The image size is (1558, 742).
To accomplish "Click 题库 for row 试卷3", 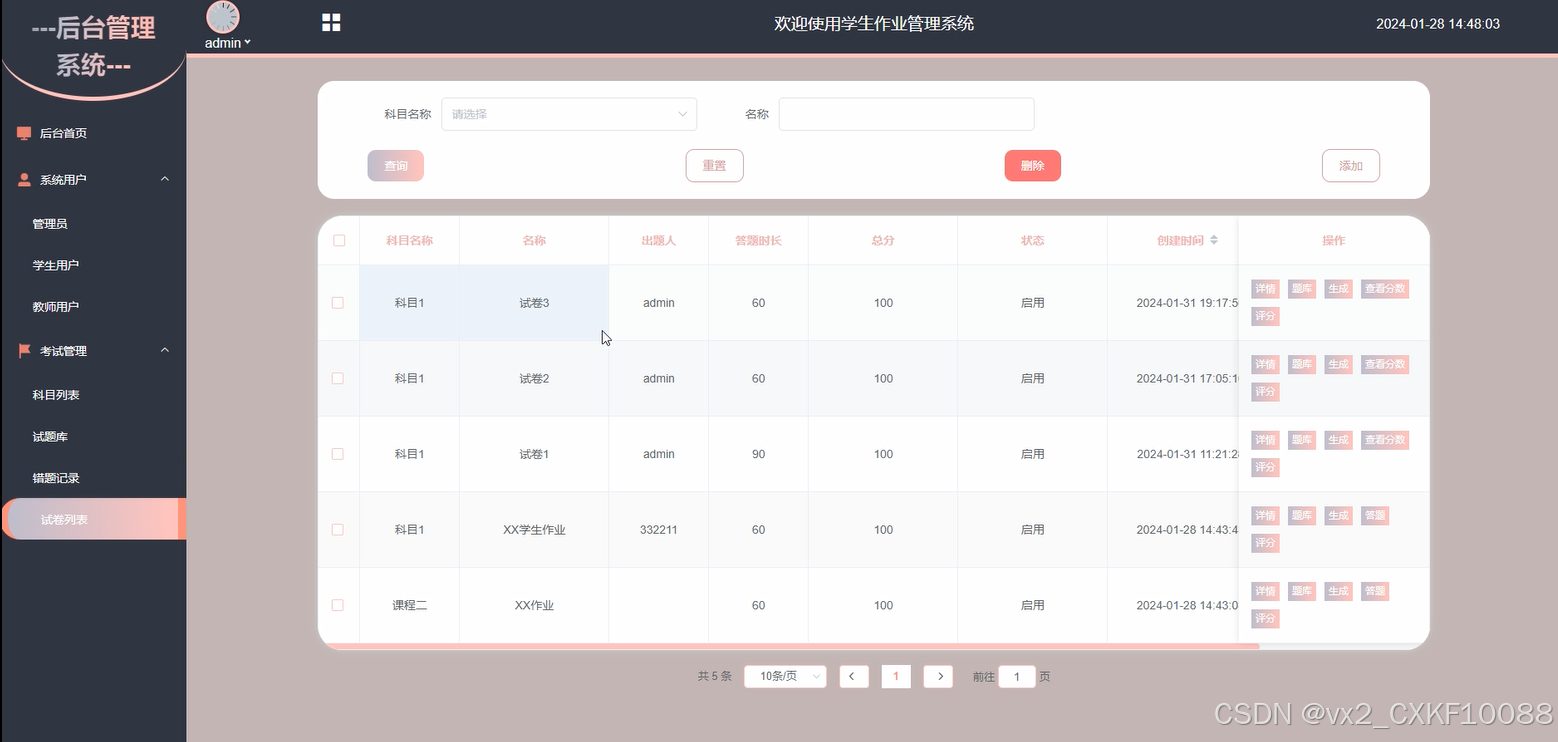I will click(x=1301, y=289).
